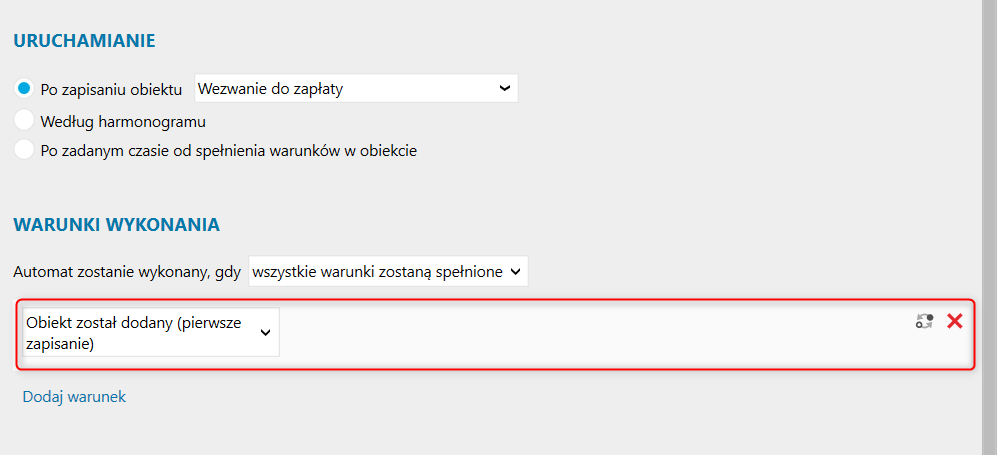Viewport: 997px width, 455px height.
Task: Expand 'wszystkie warunki zostaną spełnione' dropdown
Action: [388, 271]
